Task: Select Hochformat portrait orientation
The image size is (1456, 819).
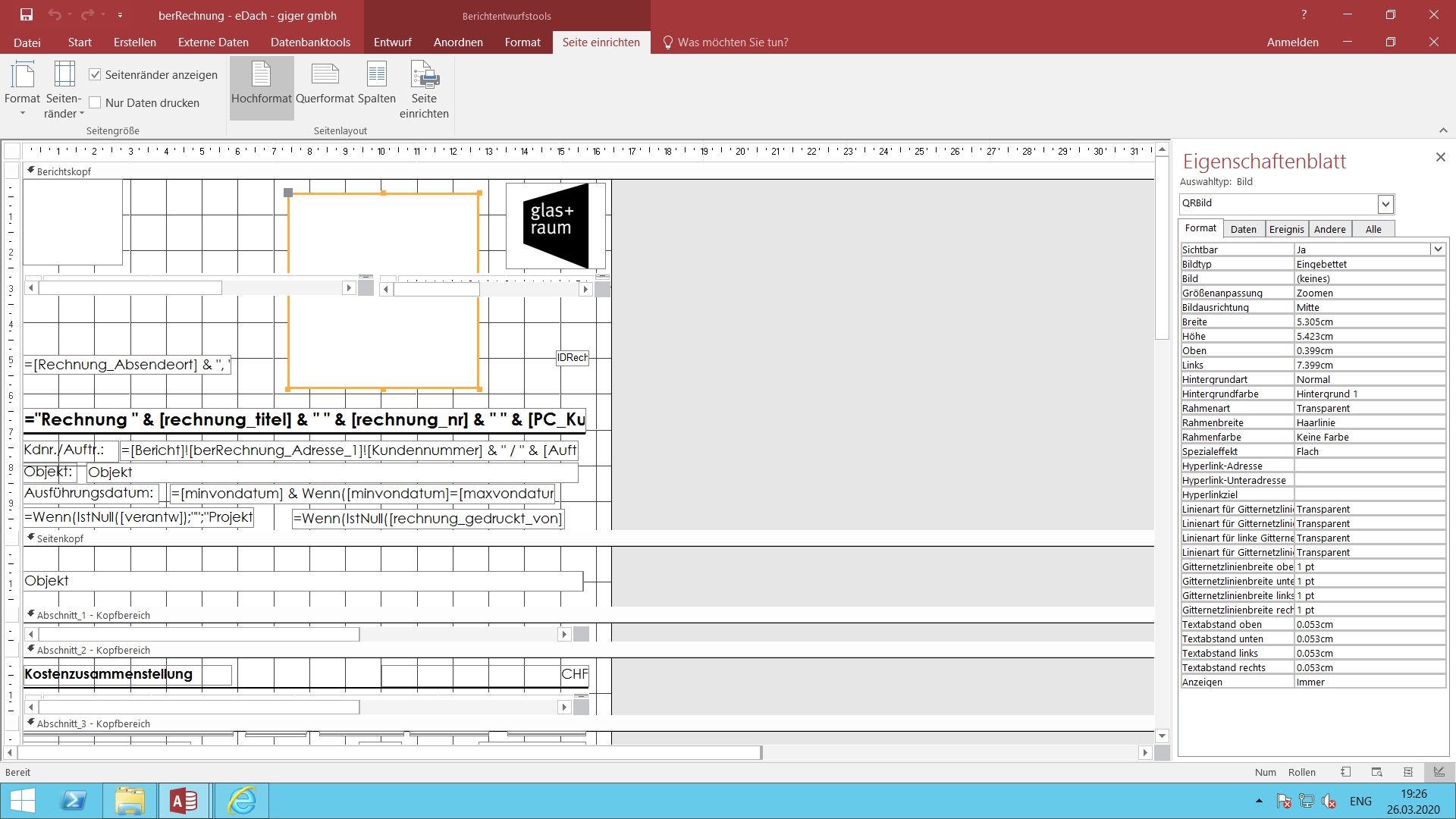Action: 262,88
